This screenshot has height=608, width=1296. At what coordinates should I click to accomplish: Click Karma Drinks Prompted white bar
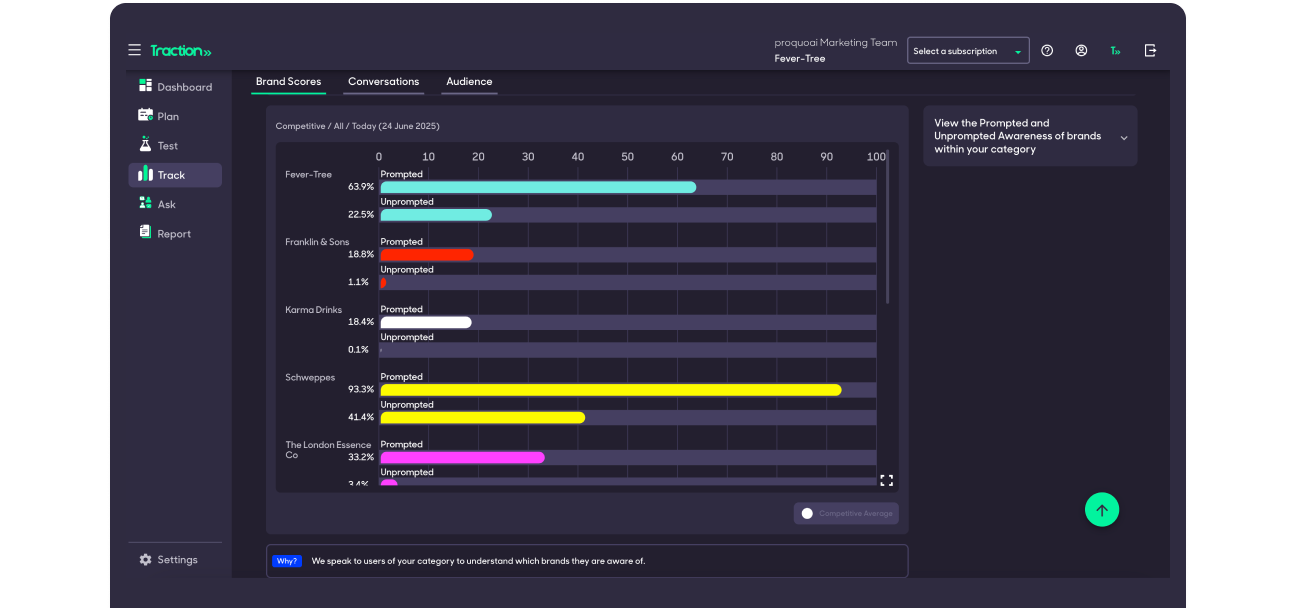426,322
